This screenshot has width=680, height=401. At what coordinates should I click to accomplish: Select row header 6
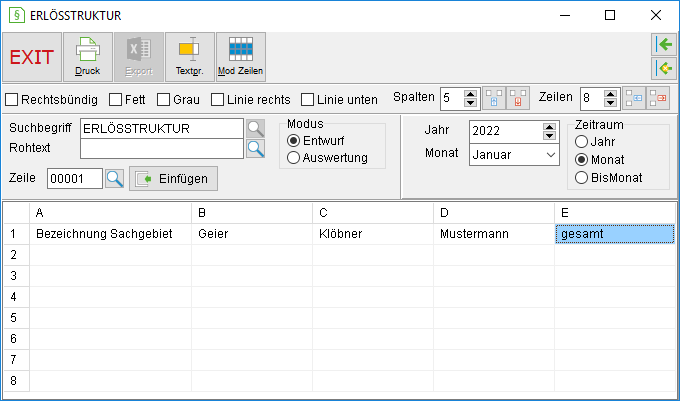[16, 339]
